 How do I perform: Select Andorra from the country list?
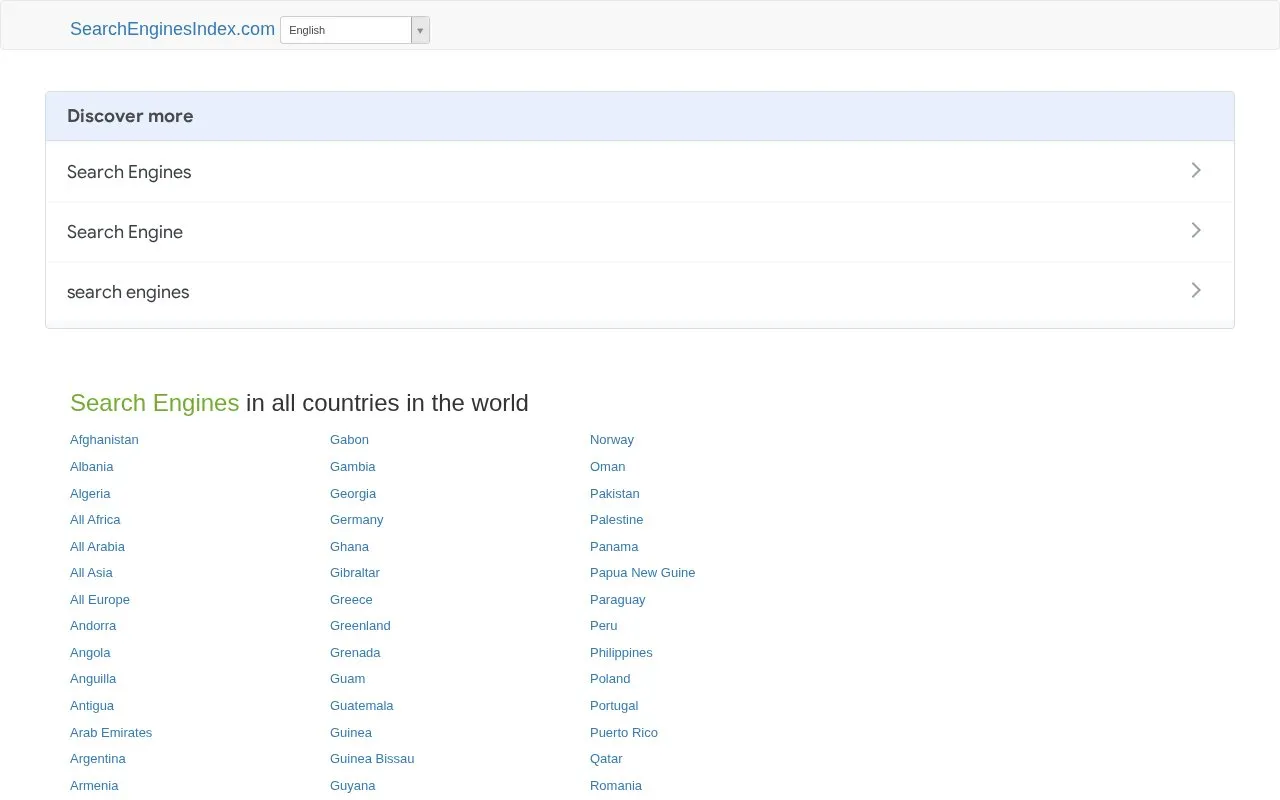(93, 626)
